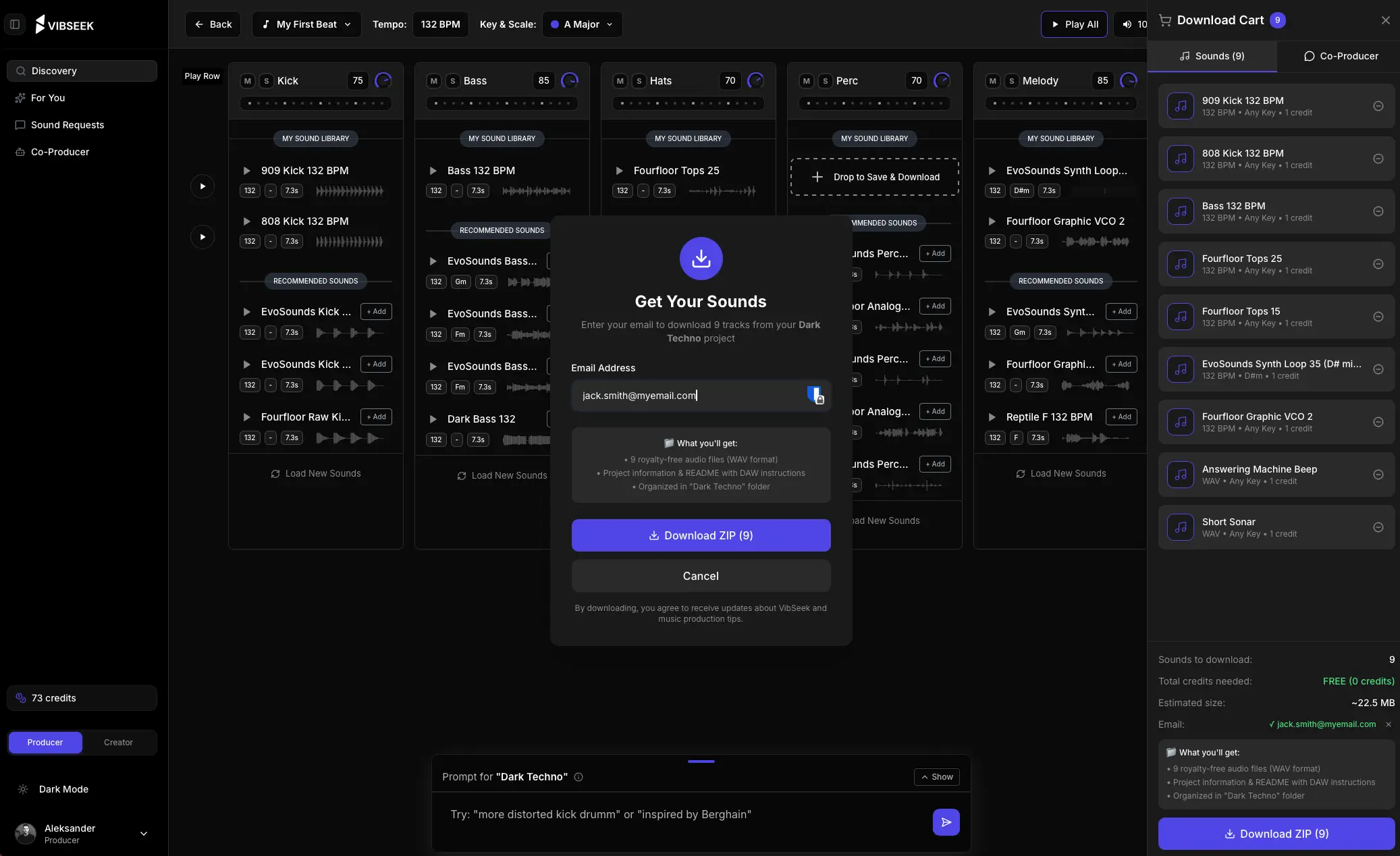Cancel the Get Your Sounds dialog
The image size is (1400, 856).
(x=701, y=576)
